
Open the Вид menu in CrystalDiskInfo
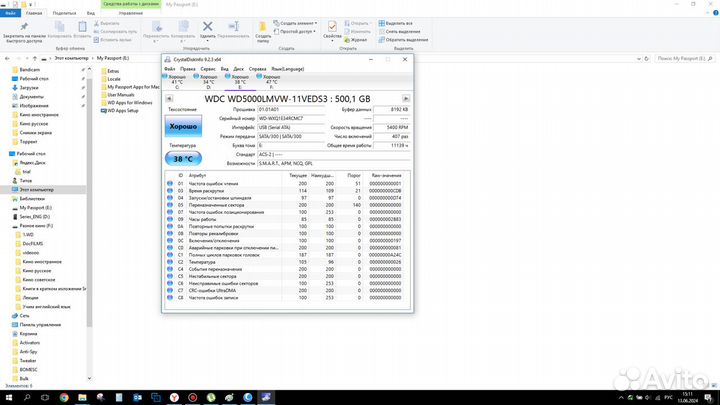225,69
